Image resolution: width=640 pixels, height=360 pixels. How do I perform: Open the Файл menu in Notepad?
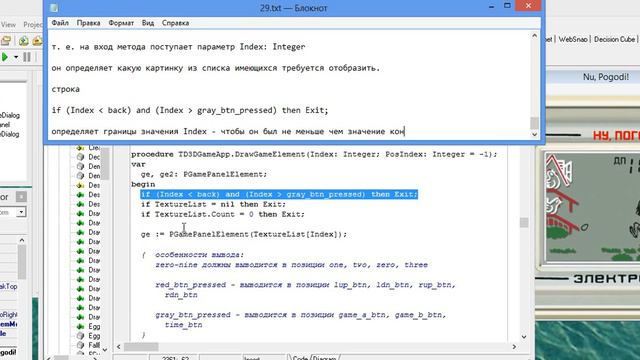coord(60,23)
